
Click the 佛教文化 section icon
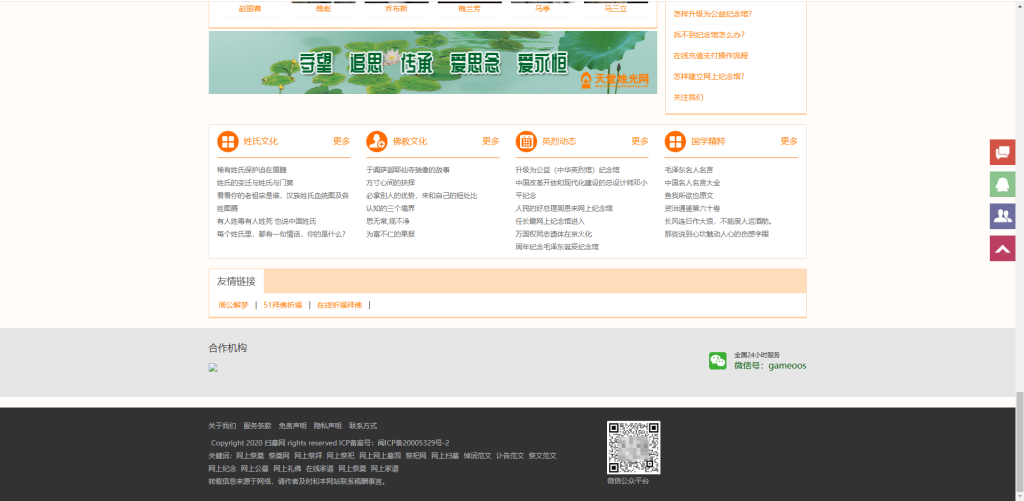pyautogui.click(x=377, y=141)
